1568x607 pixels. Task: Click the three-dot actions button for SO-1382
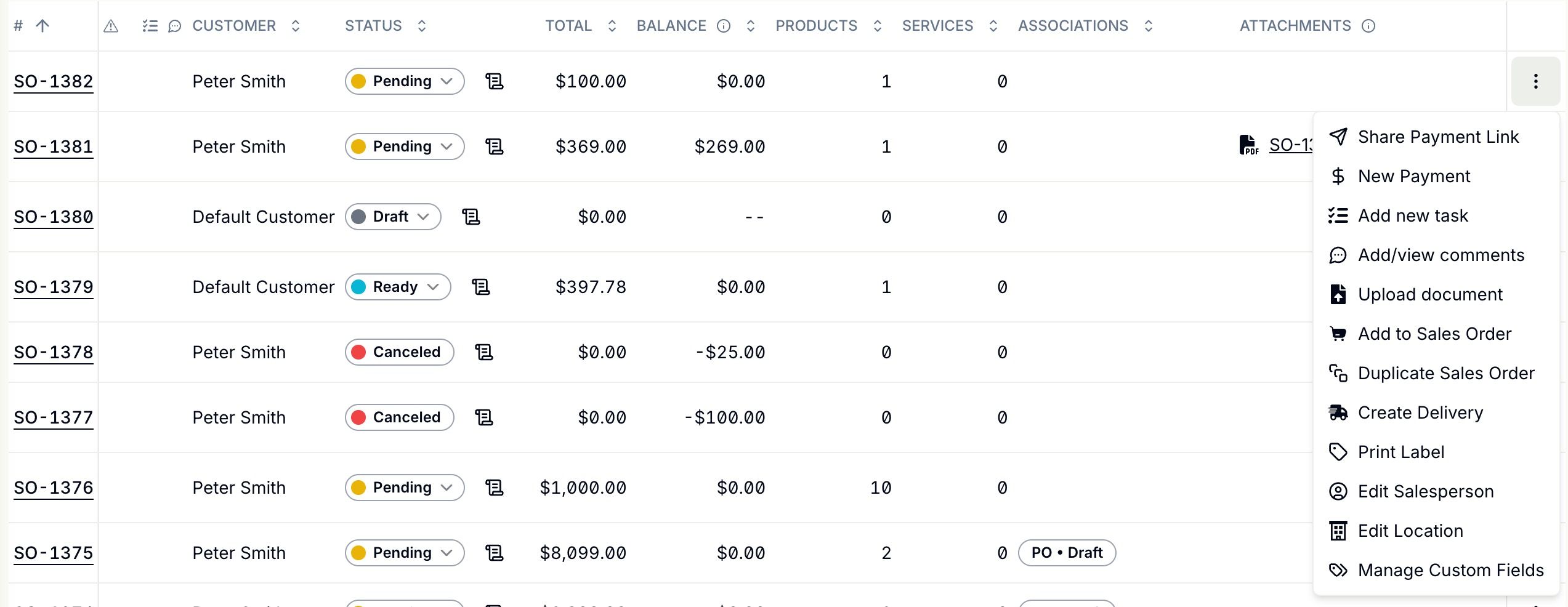coord(1535,81)
